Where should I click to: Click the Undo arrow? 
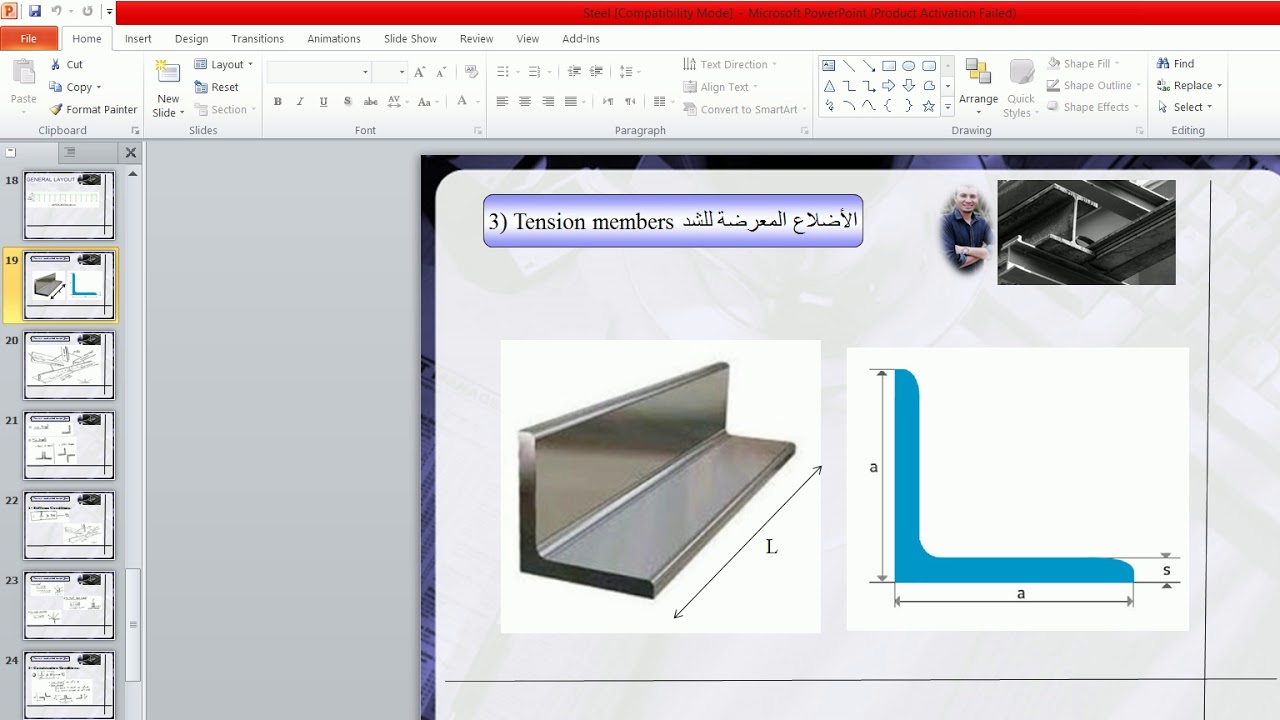click(56, 11)
